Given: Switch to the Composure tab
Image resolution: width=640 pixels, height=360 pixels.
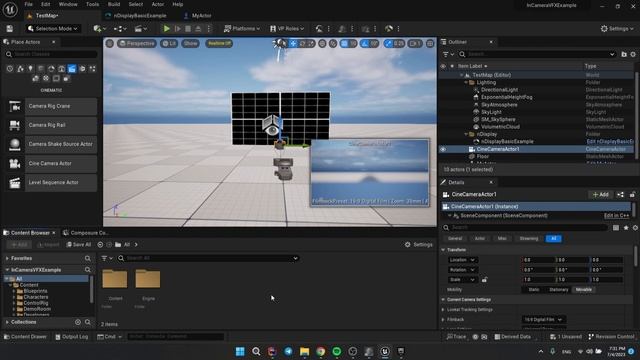Looking at the screenshot, I should point(86,233).
